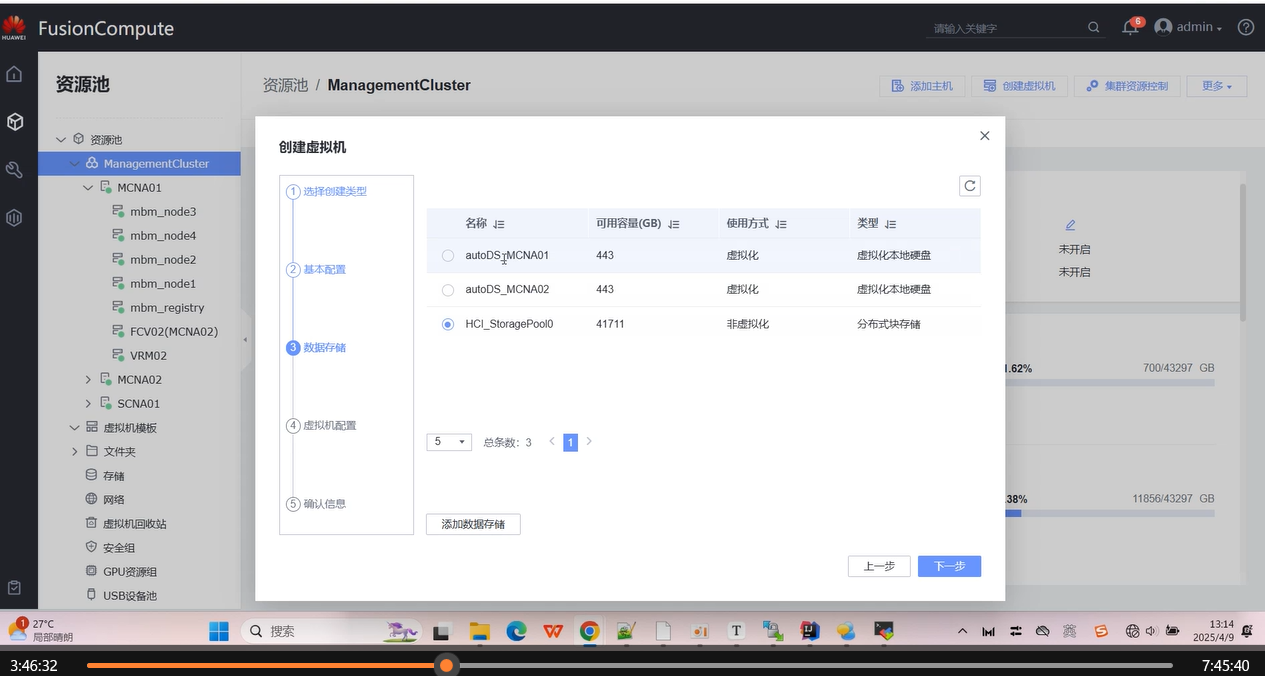Screen dimensions: 1265x676
Task: Open the notification bell in the header
Action: tap(1130, 28)
